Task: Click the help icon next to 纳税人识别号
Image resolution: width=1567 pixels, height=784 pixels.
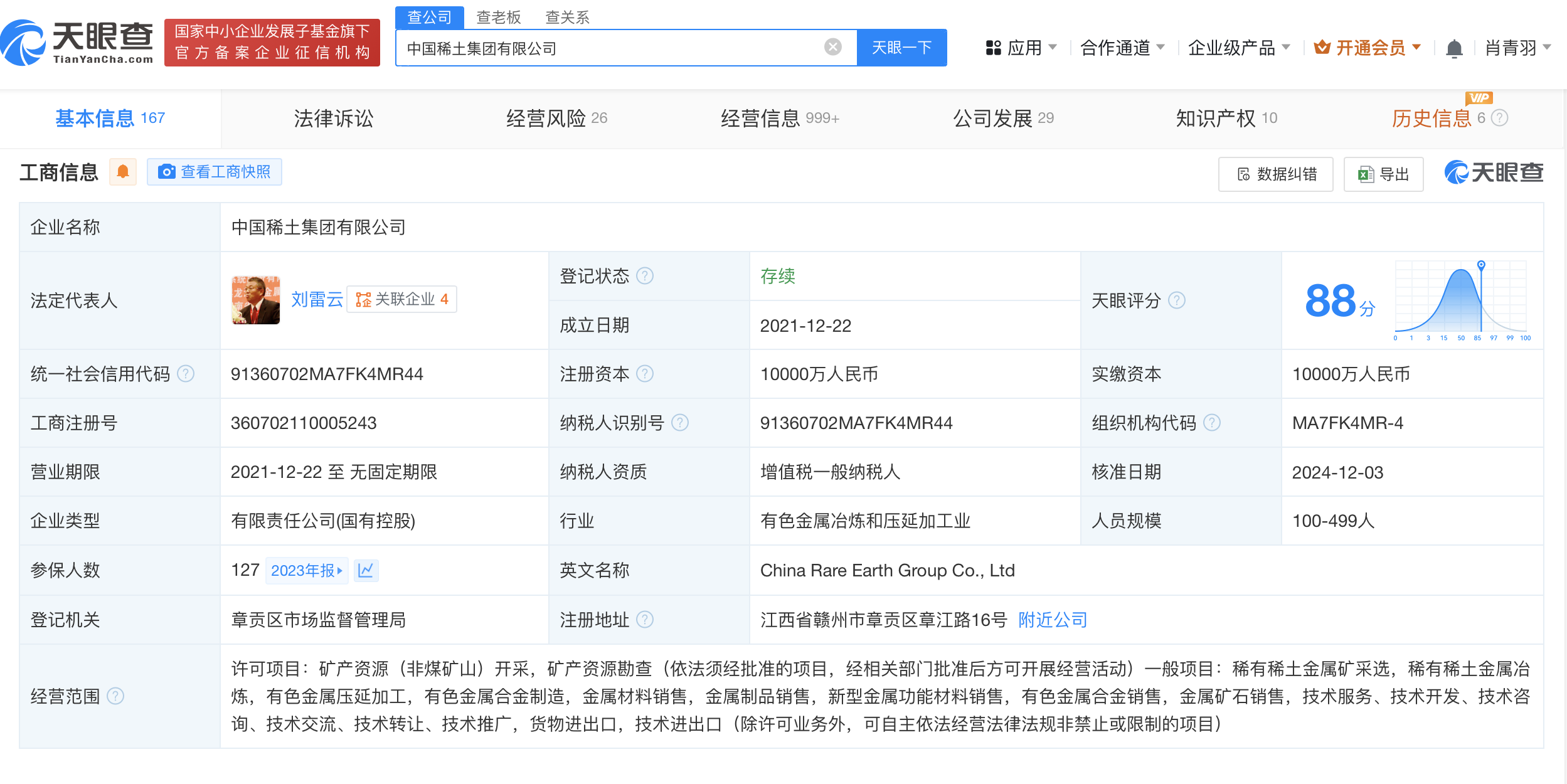Action: point(680,423)
